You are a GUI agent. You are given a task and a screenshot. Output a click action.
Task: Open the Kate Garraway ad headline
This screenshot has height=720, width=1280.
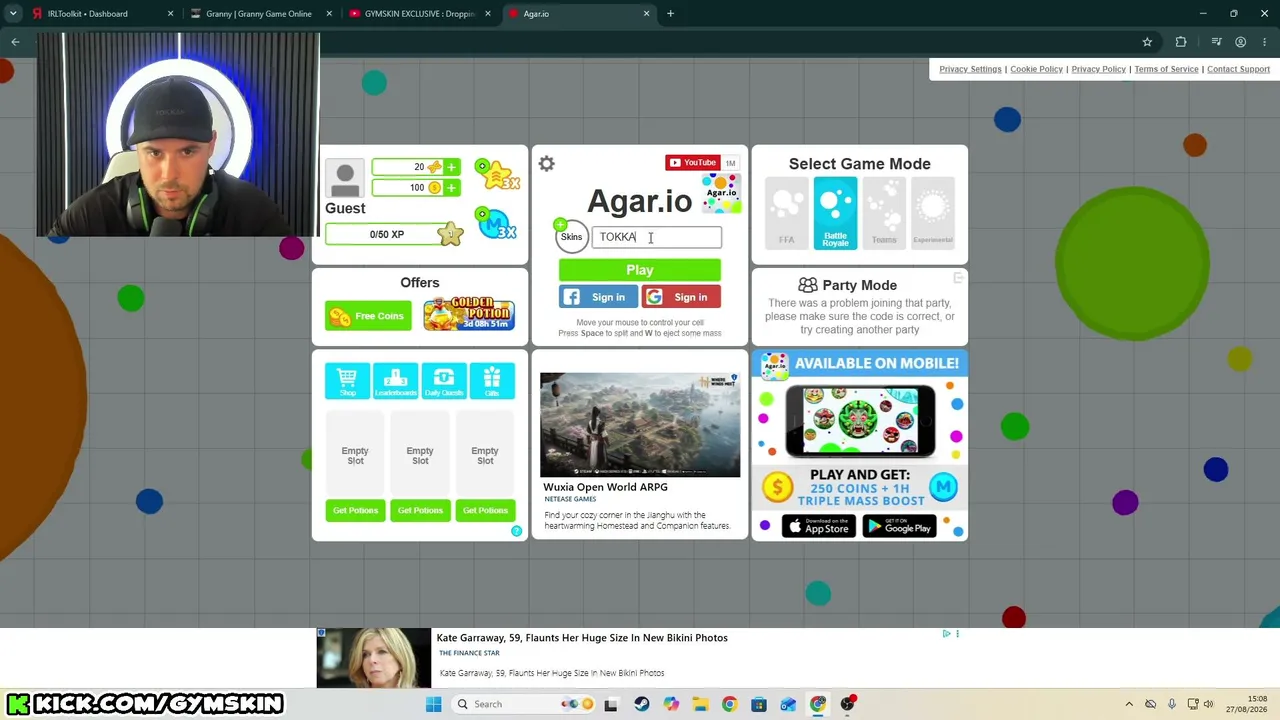[582, 638]
